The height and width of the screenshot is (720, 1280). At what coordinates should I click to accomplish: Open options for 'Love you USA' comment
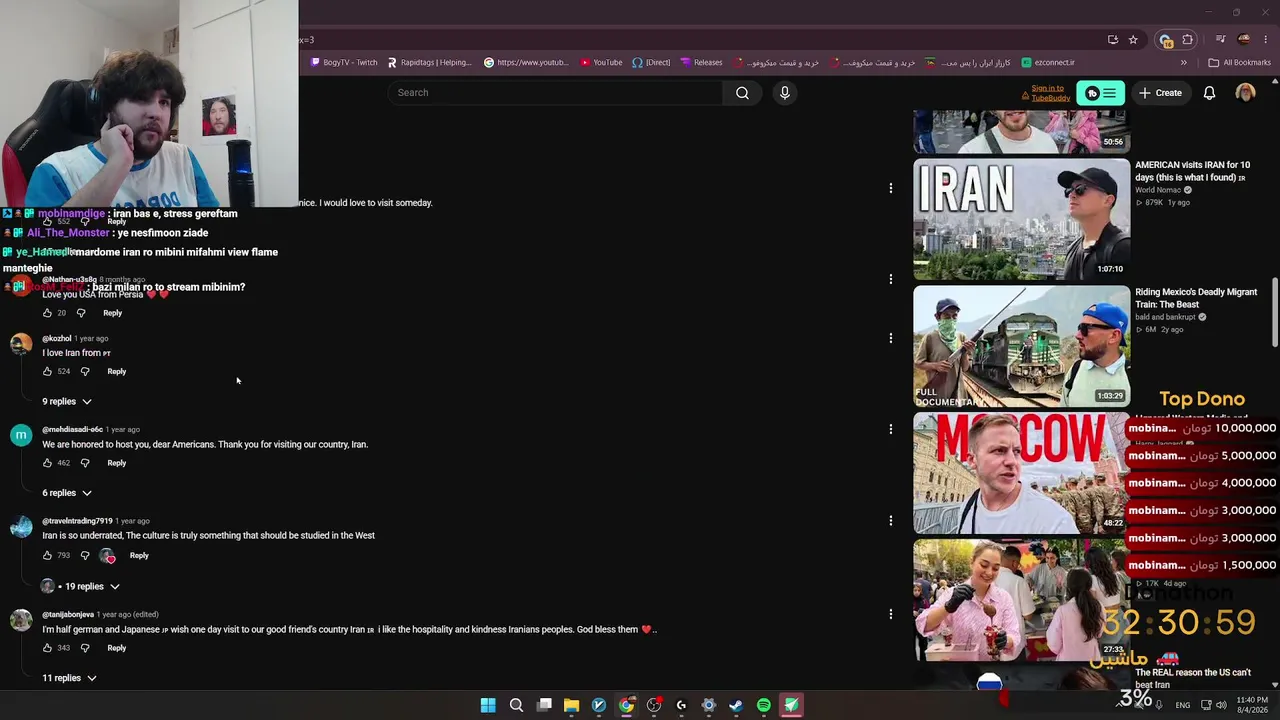tap(890, 279)
